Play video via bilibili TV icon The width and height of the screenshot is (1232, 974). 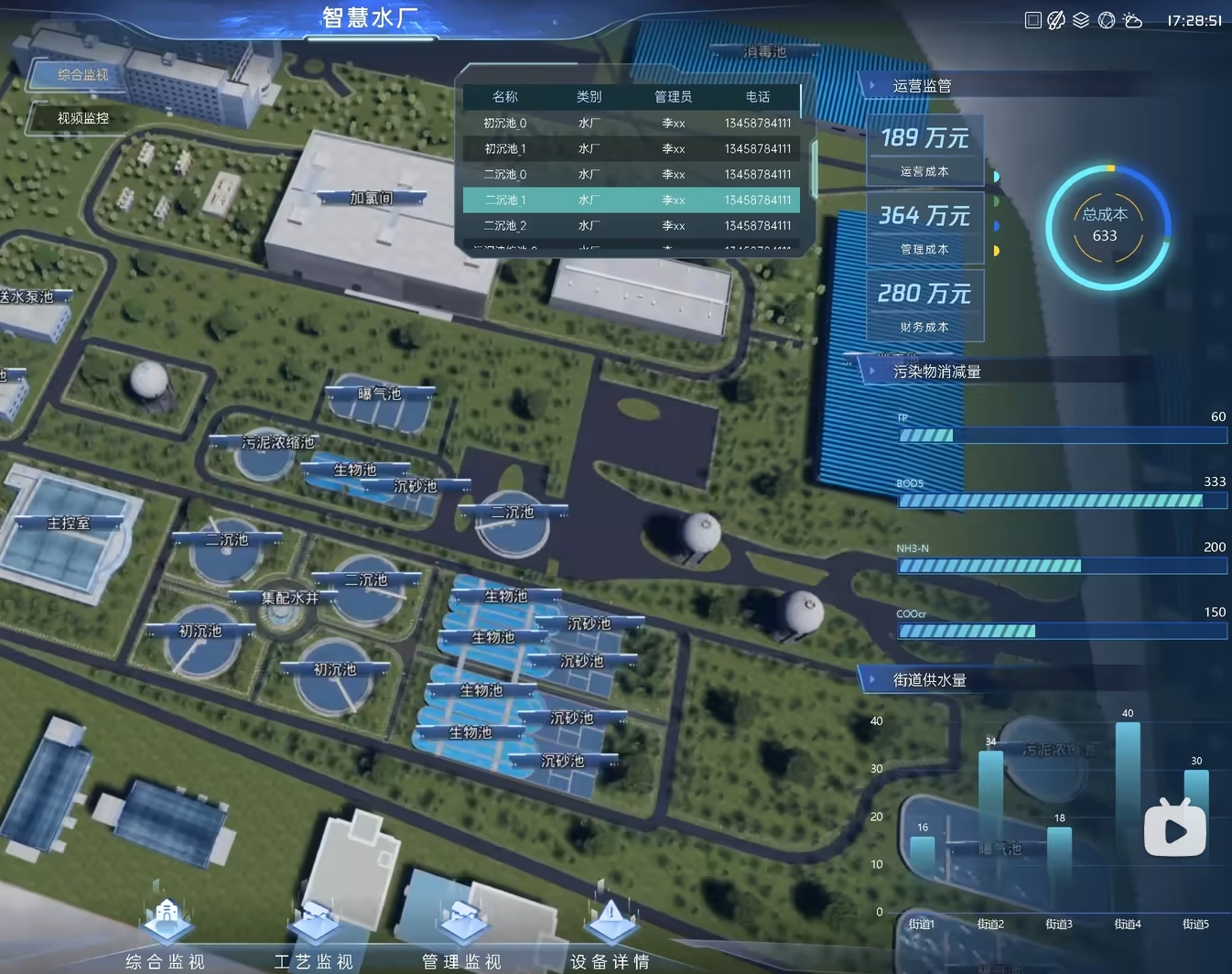click(1174, 828)
